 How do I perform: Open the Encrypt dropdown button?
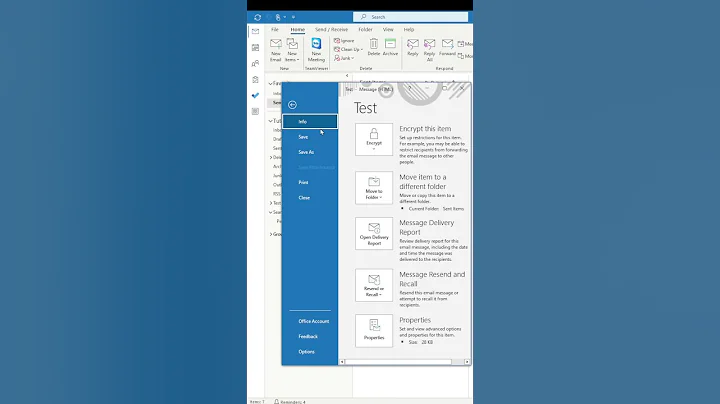pos(374,139)
